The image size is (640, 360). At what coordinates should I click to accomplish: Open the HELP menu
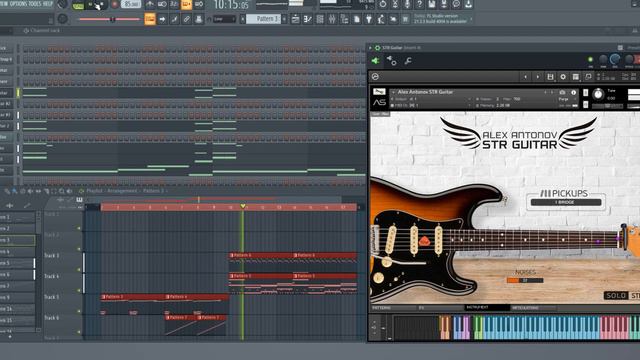(48, 4)
